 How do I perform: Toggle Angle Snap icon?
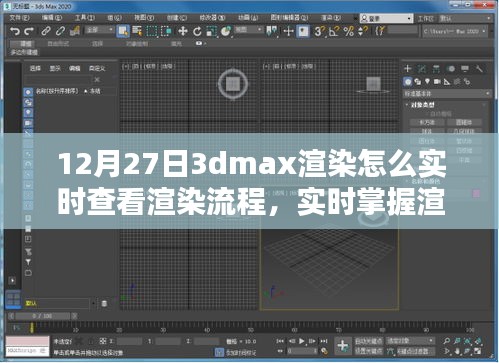click(334, 31)
